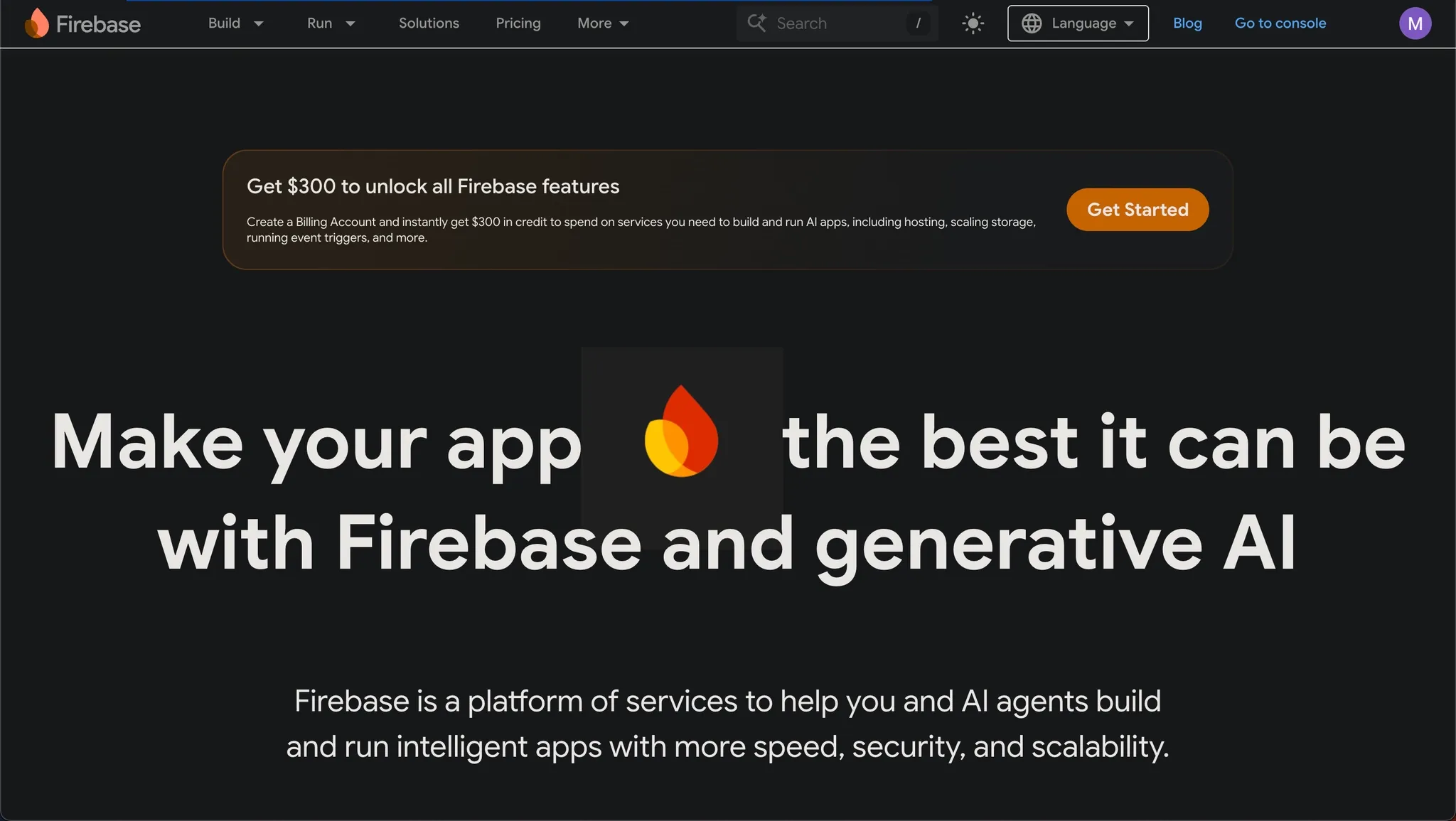This screenshot has width=1456, height=821.
Task: Click the 'Get $300 to unlock all Firebase features' heading
Action: pyautogui.click(x=433, y=186)
